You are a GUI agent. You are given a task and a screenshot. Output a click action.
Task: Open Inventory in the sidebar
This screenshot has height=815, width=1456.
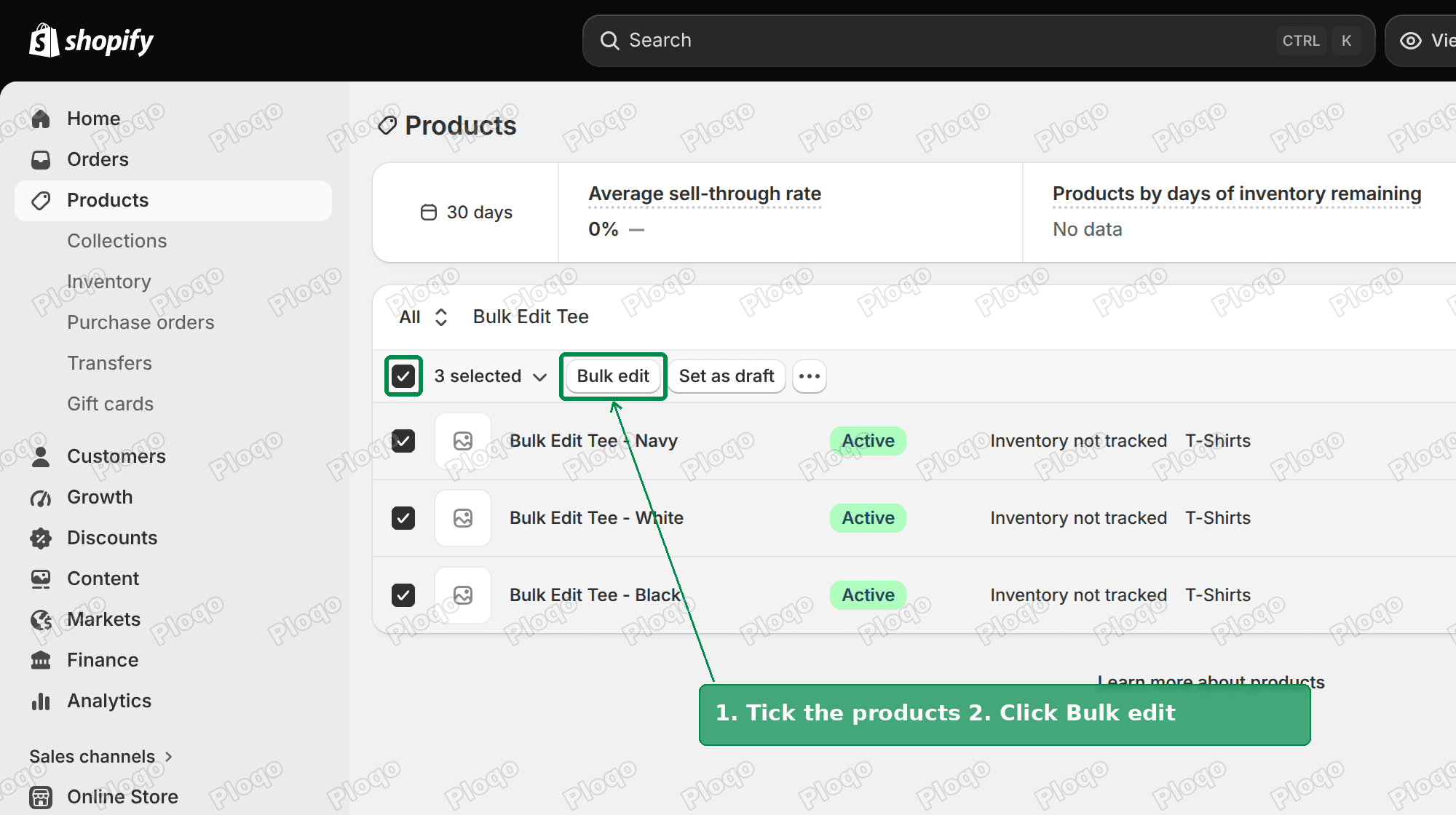tap(109, 282)
